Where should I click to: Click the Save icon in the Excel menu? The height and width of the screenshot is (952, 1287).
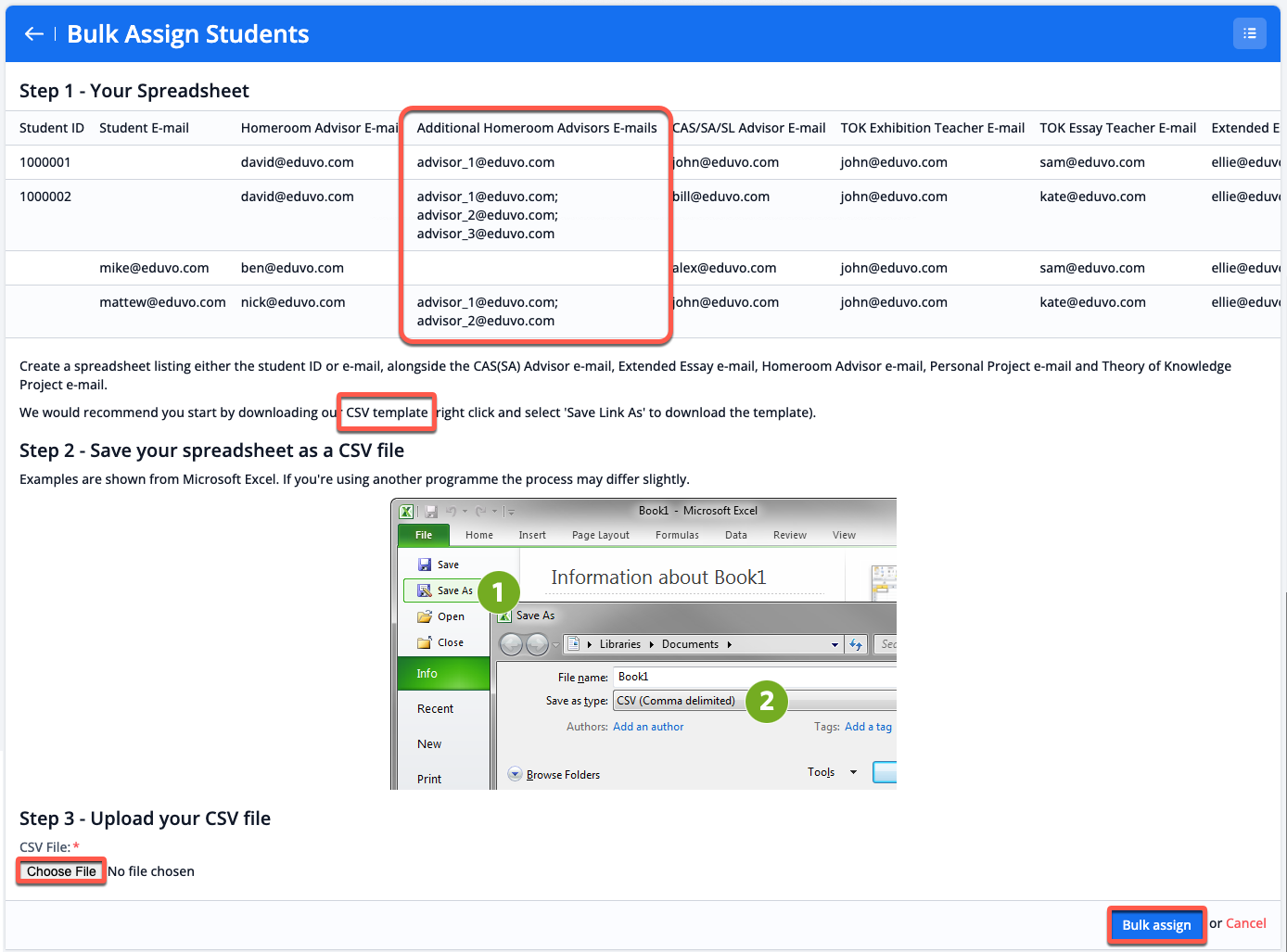click(x=425, y=565)
